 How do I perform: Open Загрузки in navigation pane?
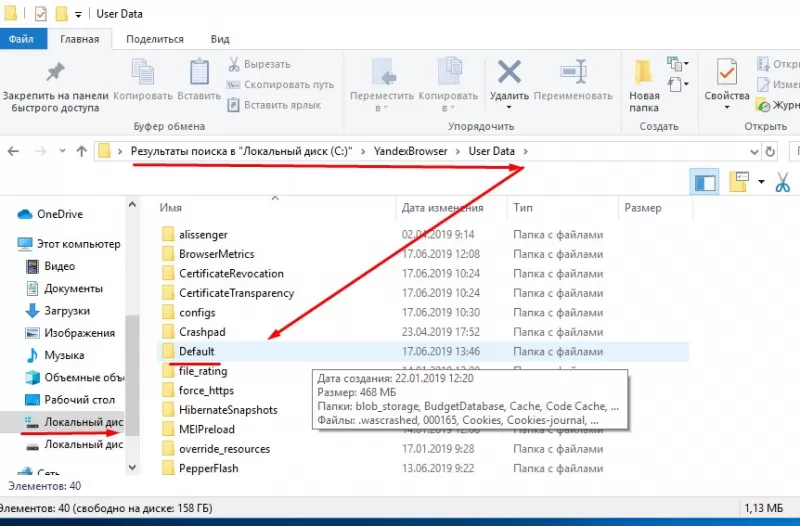click(58, 311)
